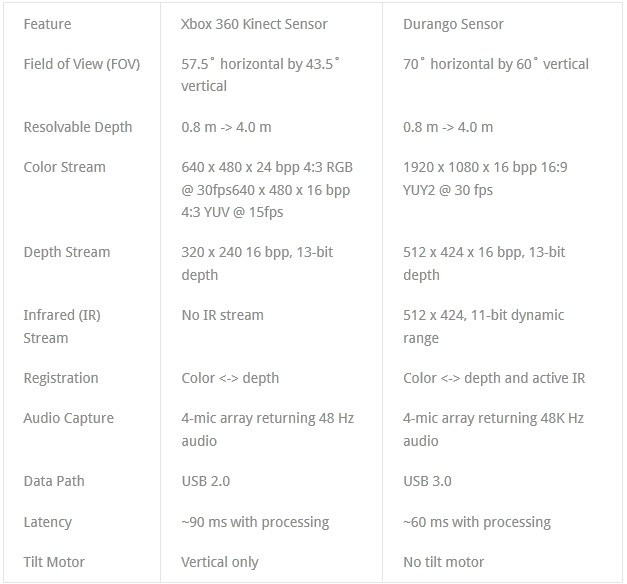Click the "Durango Sensor" column header
The image size is (627, 584).
click(x=453, y=23)
